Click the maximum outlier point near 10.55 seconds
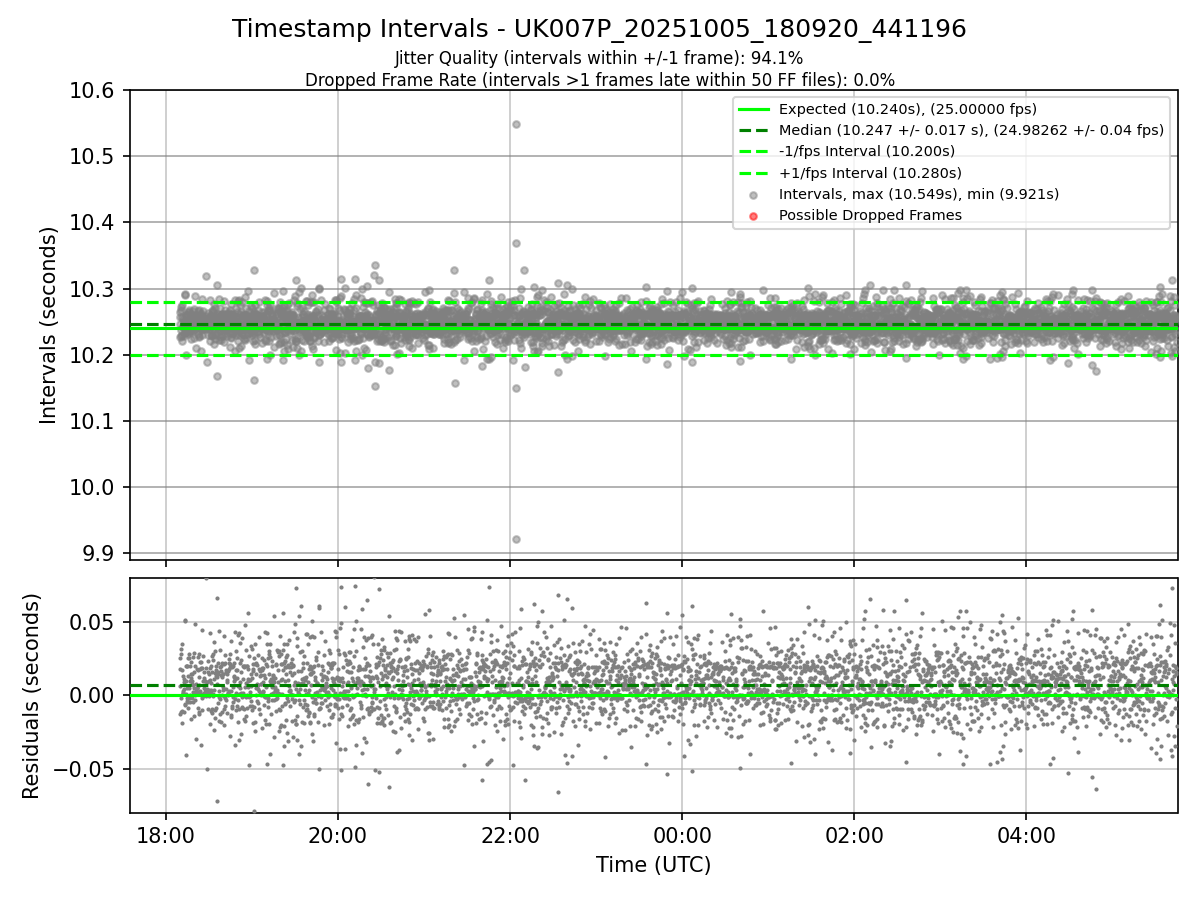 [x=516, y=124]
